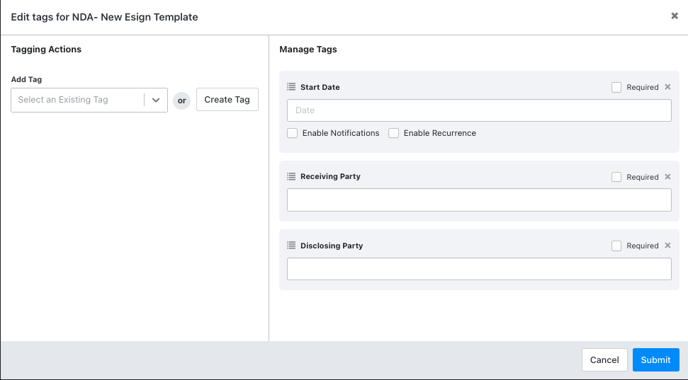This screenshot has width=688, height=380.
Task: Mark Disclosing Party as Required
Action: click(x=616, y=246)
